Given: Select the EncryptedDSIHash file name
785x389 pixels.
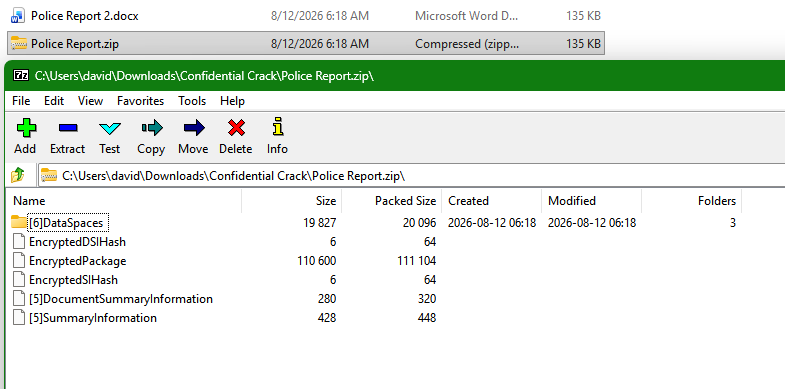Looking at the screenshot, I should 77,242.
